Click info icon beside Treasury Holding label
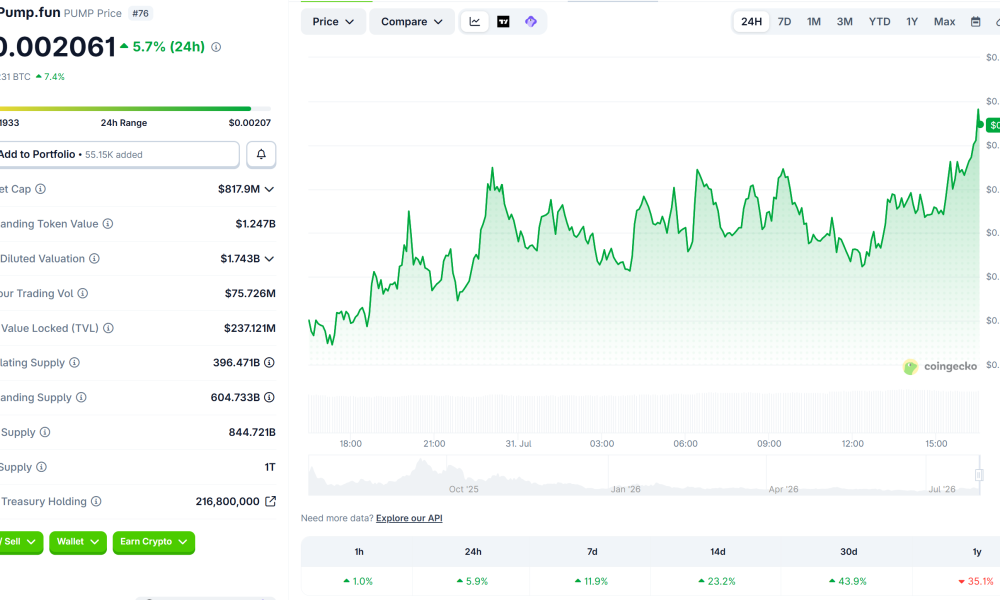 click(96, 501)
